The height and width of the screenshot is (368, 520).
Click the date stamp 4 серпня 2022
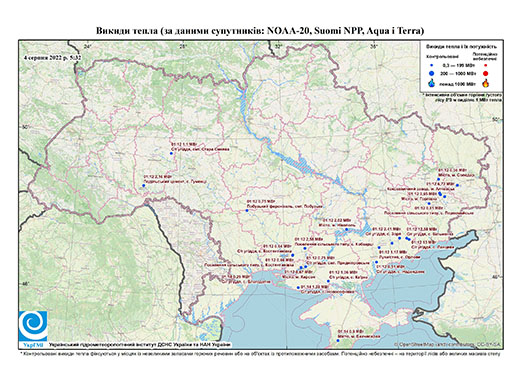[53, 57]
